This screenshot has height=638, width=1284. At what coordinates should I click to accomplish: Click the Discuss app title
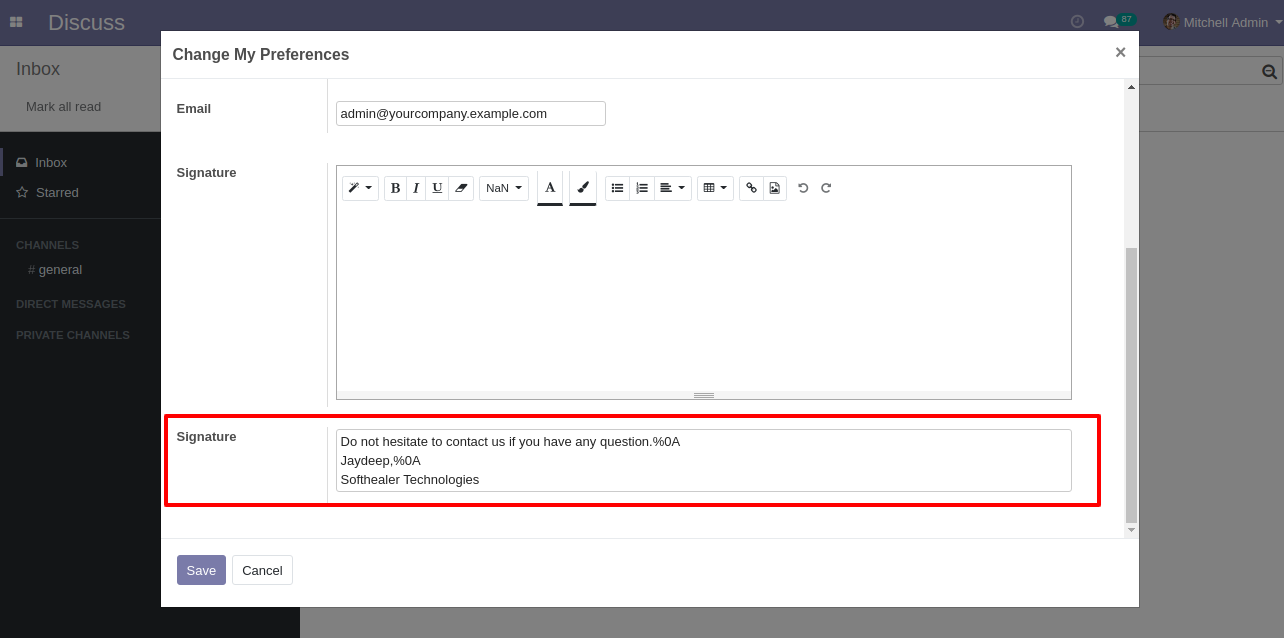(x=87, y=22)
